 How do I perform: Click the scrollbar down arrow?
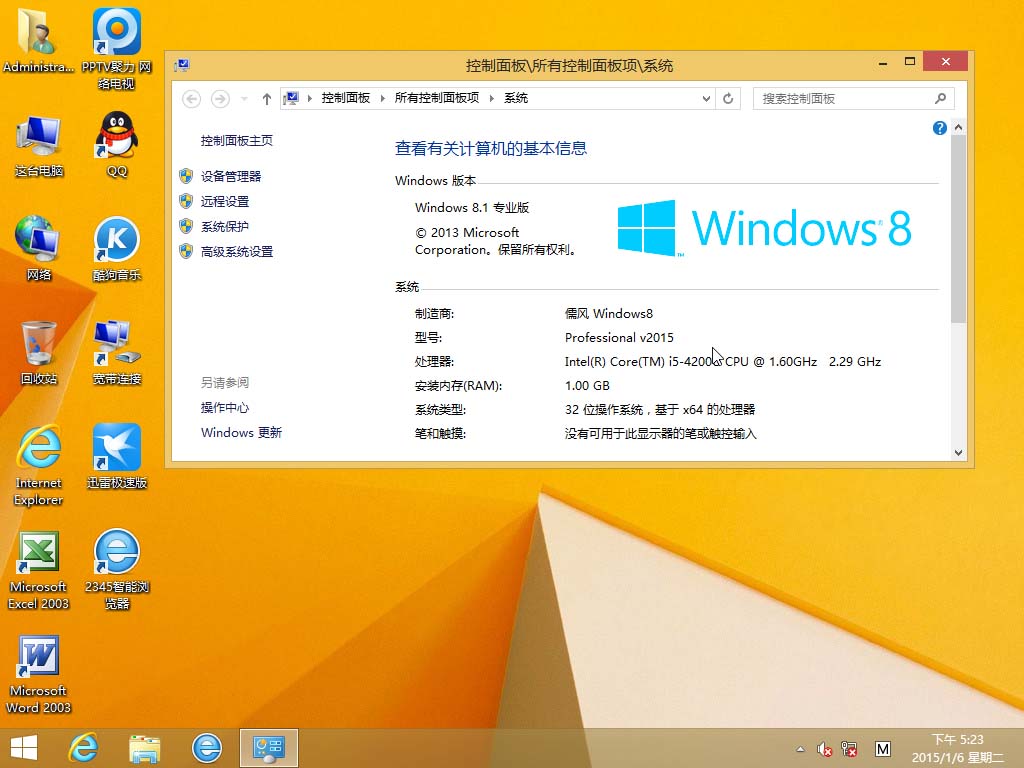[x=958, y=453]
